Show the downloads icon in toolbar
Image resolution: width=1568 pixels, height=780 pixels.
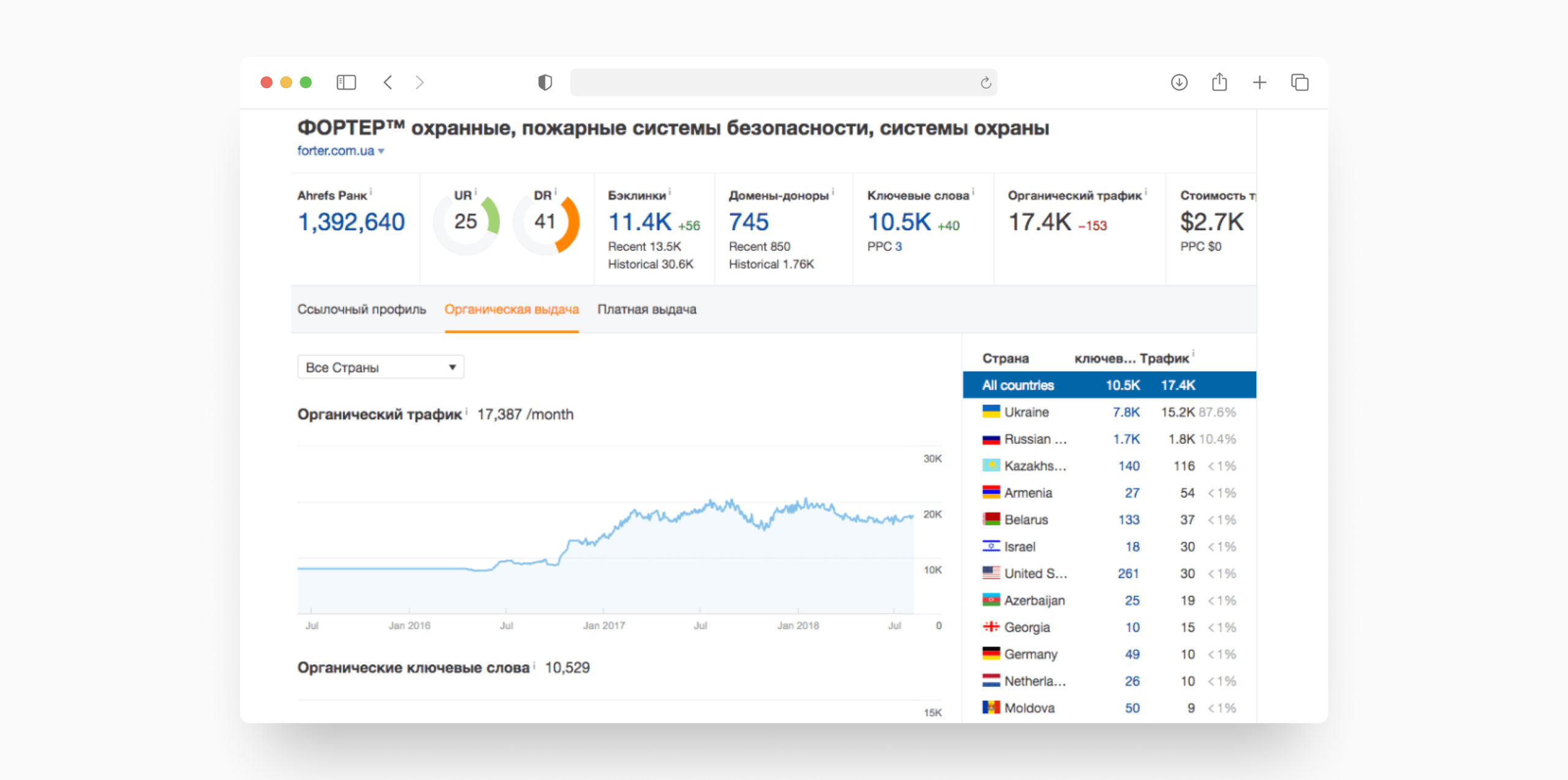(x=1179, y=82)
